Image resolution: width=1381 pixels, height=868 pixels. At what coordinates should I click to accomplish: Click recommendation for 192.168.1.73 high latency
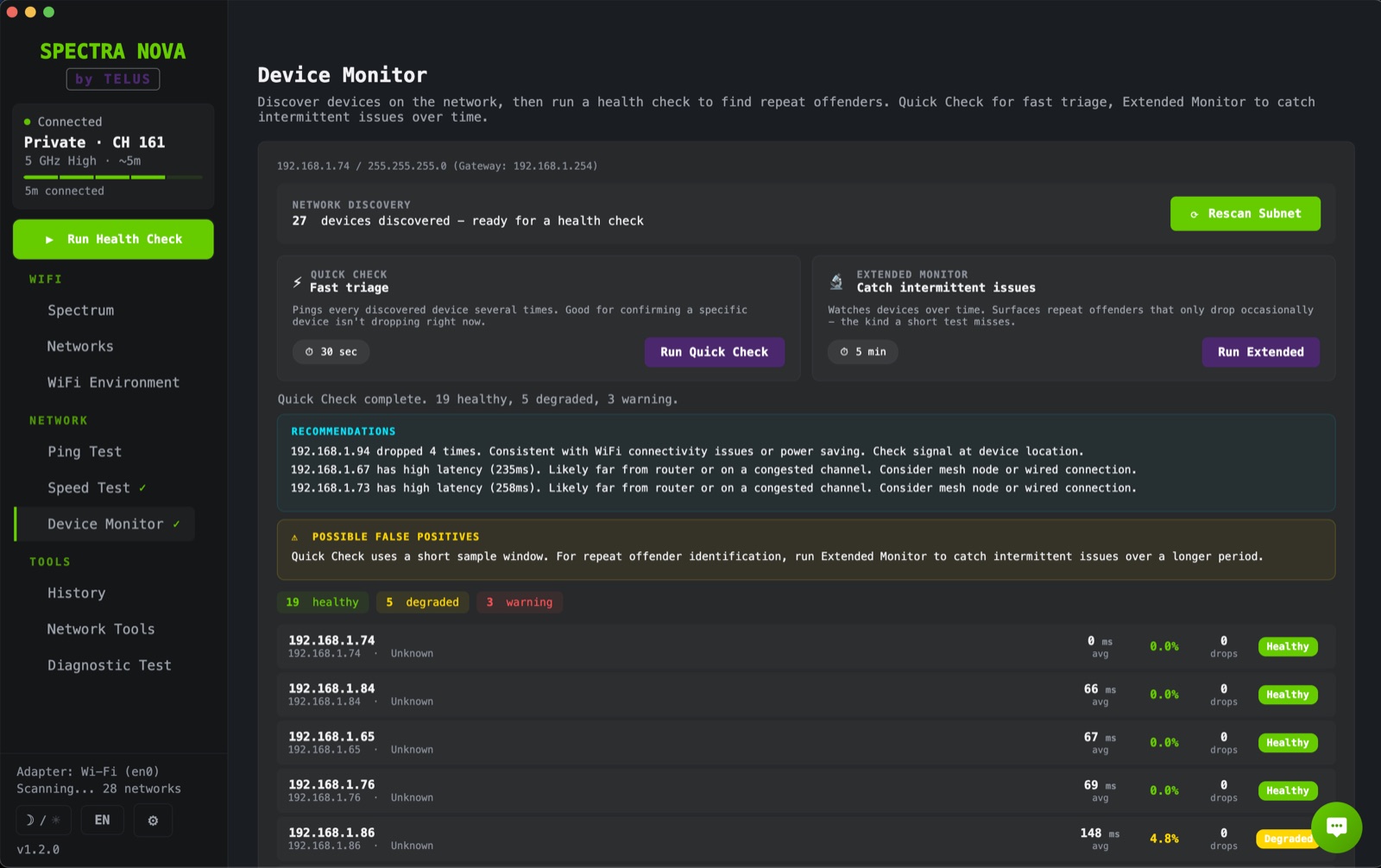pos(713,487)
